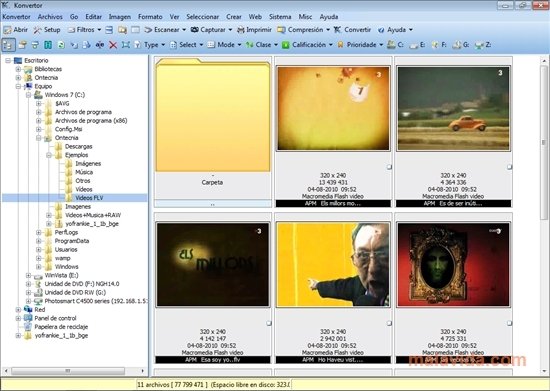Click the small move arrow icon after refresh
Screen dimensions: 550x391
click(74, 45)
